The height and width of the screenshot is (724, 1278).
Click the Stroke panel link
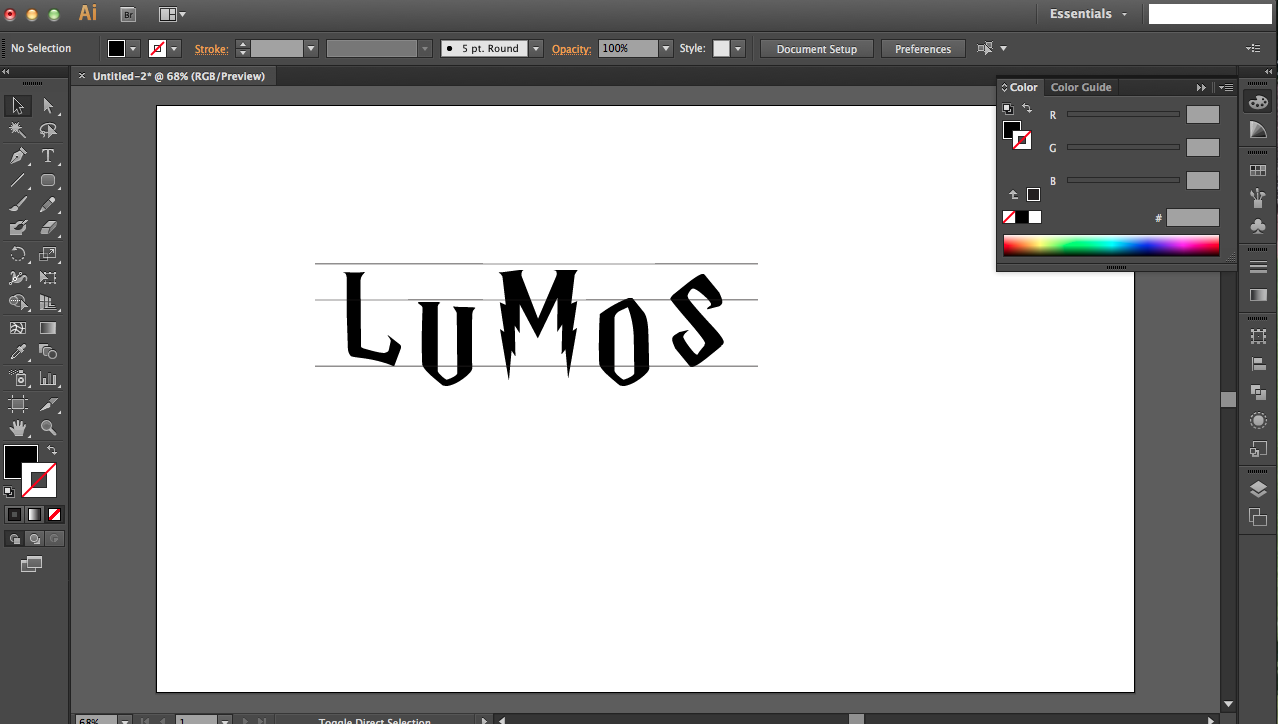(211, 49)
